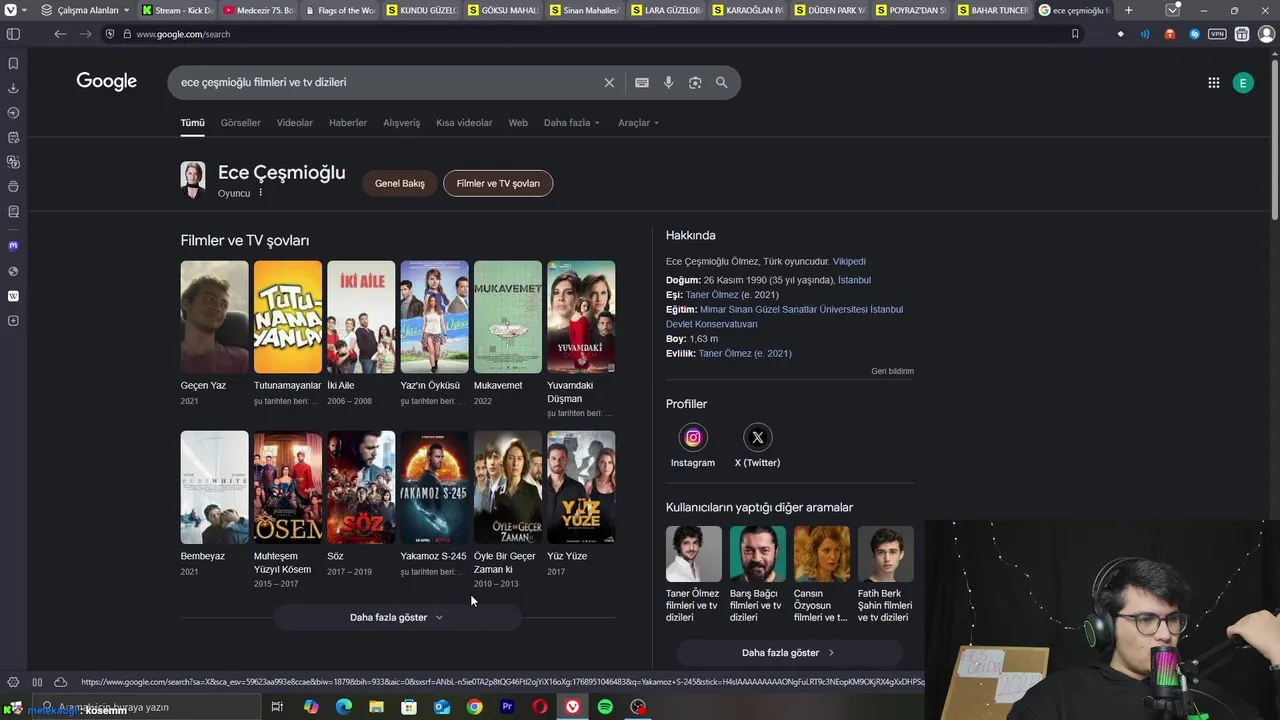Switch to the Görseller results tab
Screen dimensions: 1280x720
240,123
